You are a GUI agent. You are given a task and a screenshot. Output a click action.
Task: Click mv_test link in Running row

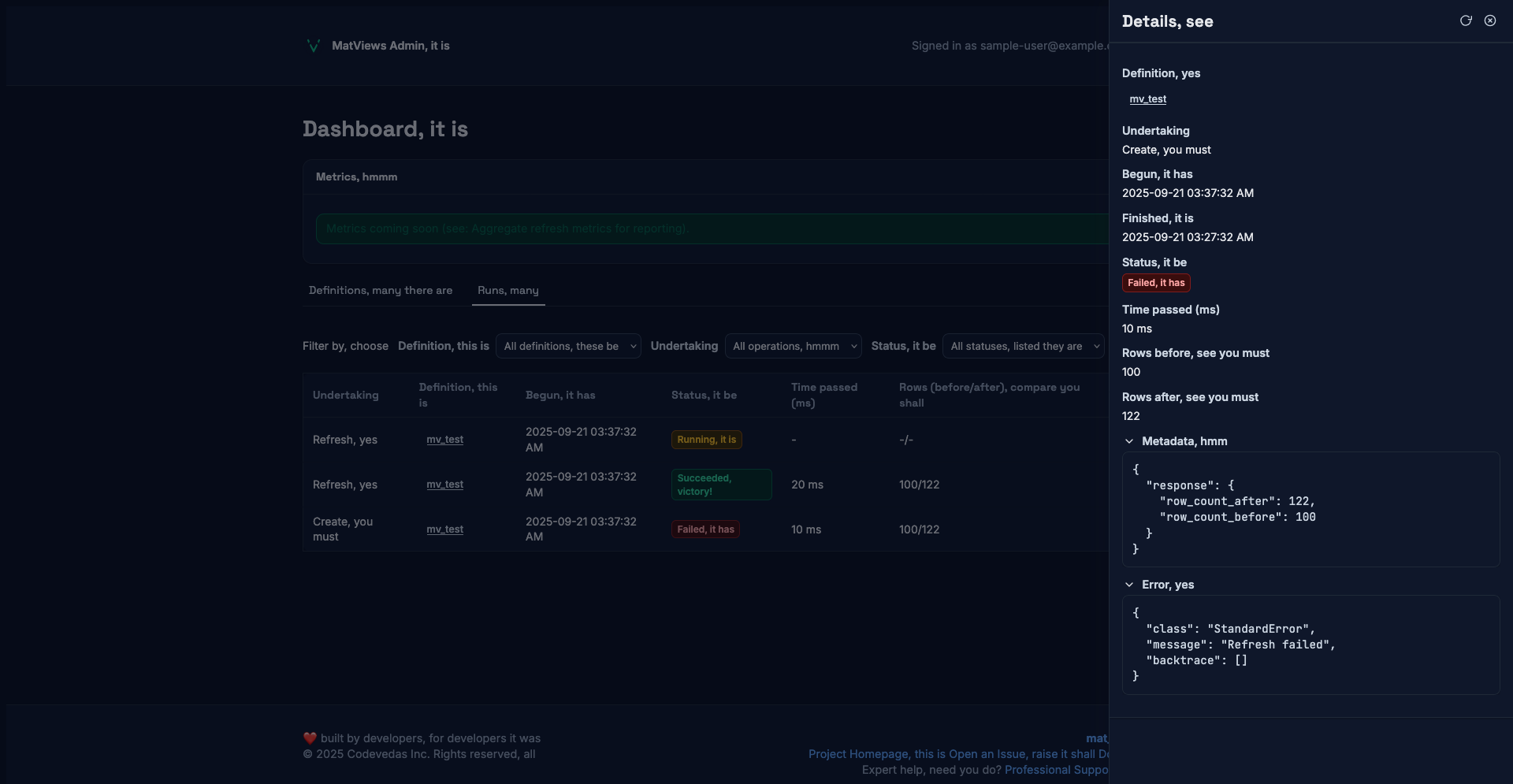point(444,440)
